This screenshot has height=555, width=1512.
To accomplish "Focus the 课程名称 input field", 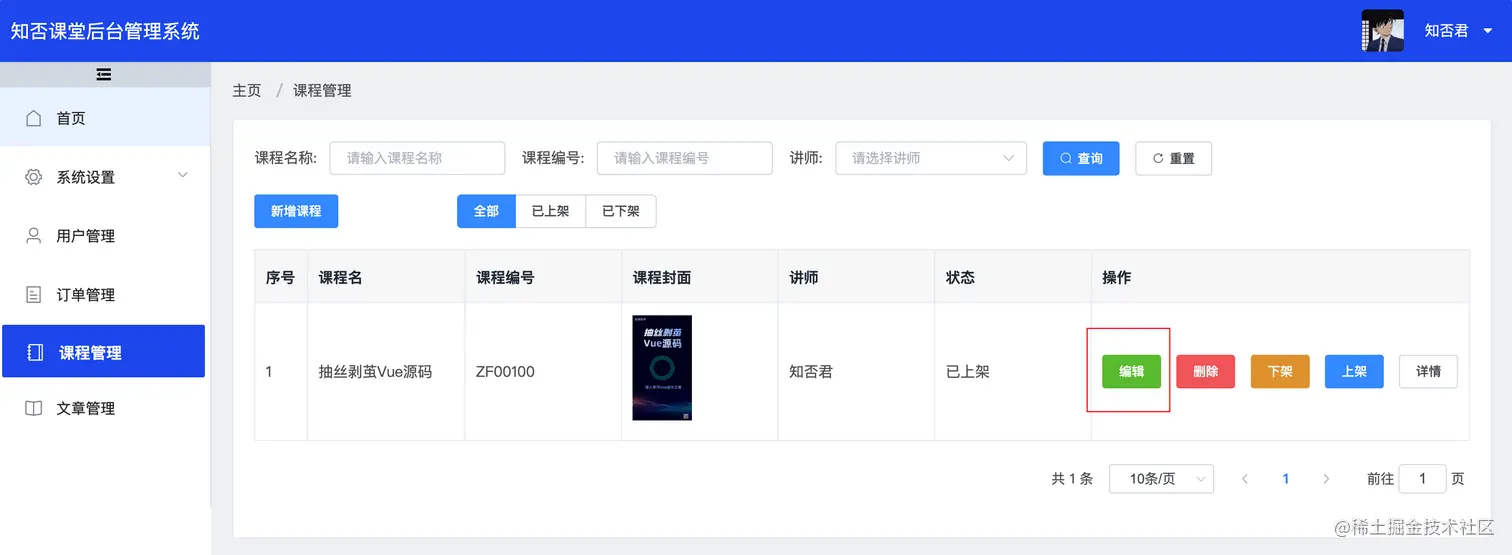I will tap(417, 158).
